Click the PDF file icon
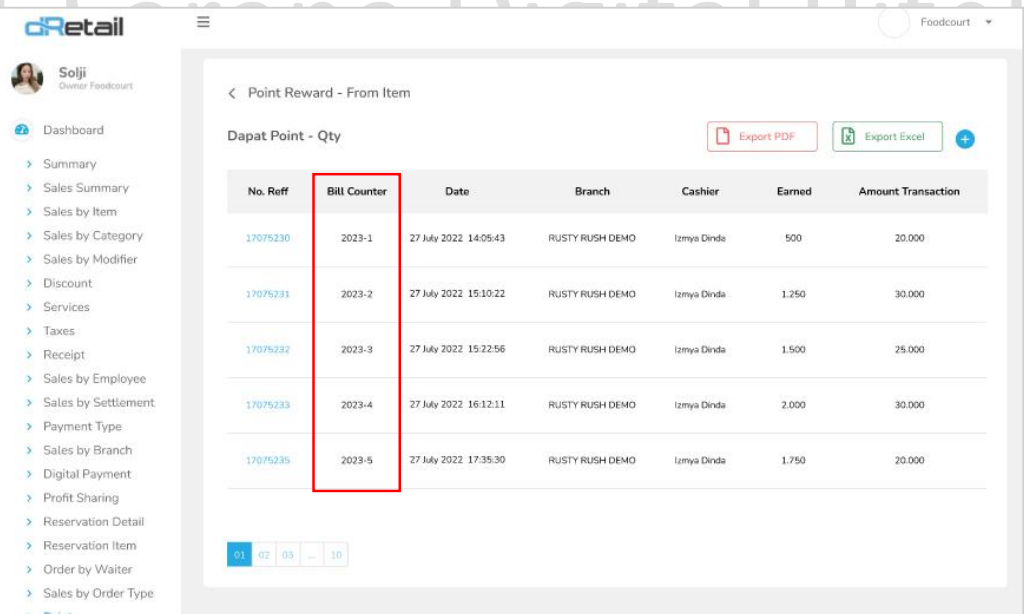 [x=724, y=137]
